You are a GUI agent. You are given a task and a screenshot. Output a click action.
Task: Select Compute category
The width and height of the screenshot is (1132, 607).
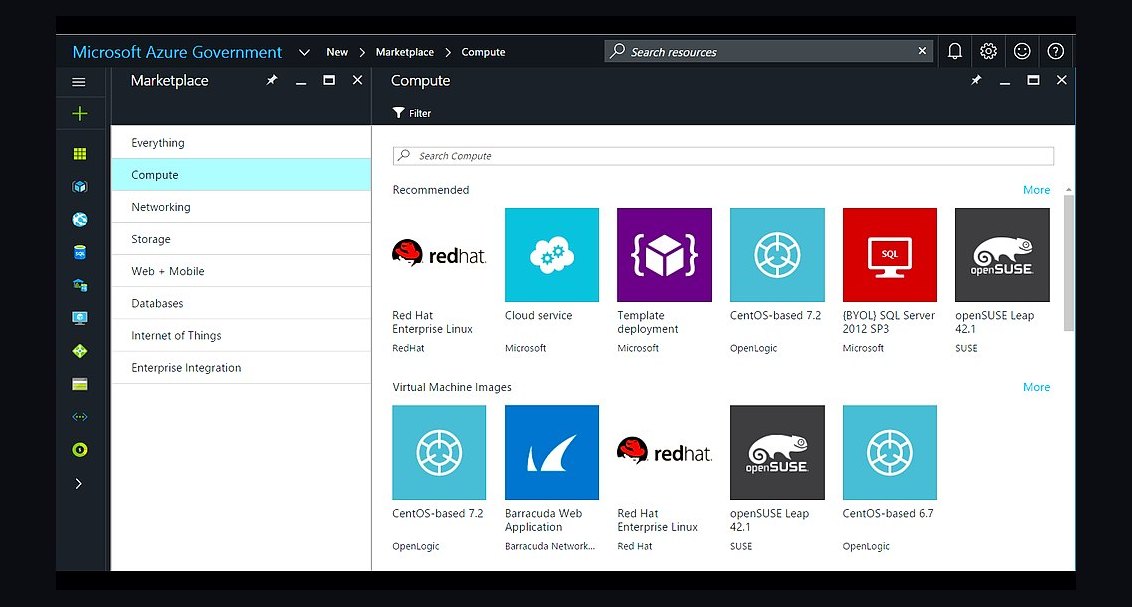click(241, 175)
